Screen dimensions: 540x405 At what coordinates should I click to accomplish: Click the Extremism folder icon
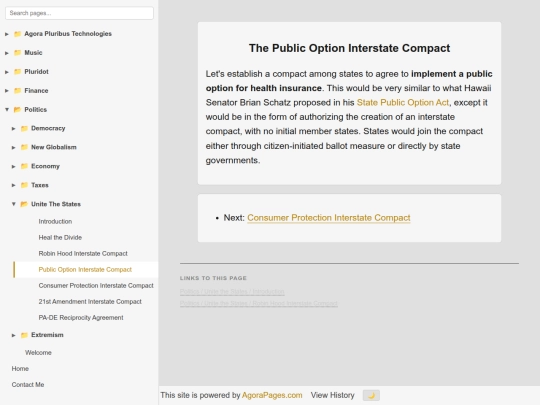pos(24,335)
